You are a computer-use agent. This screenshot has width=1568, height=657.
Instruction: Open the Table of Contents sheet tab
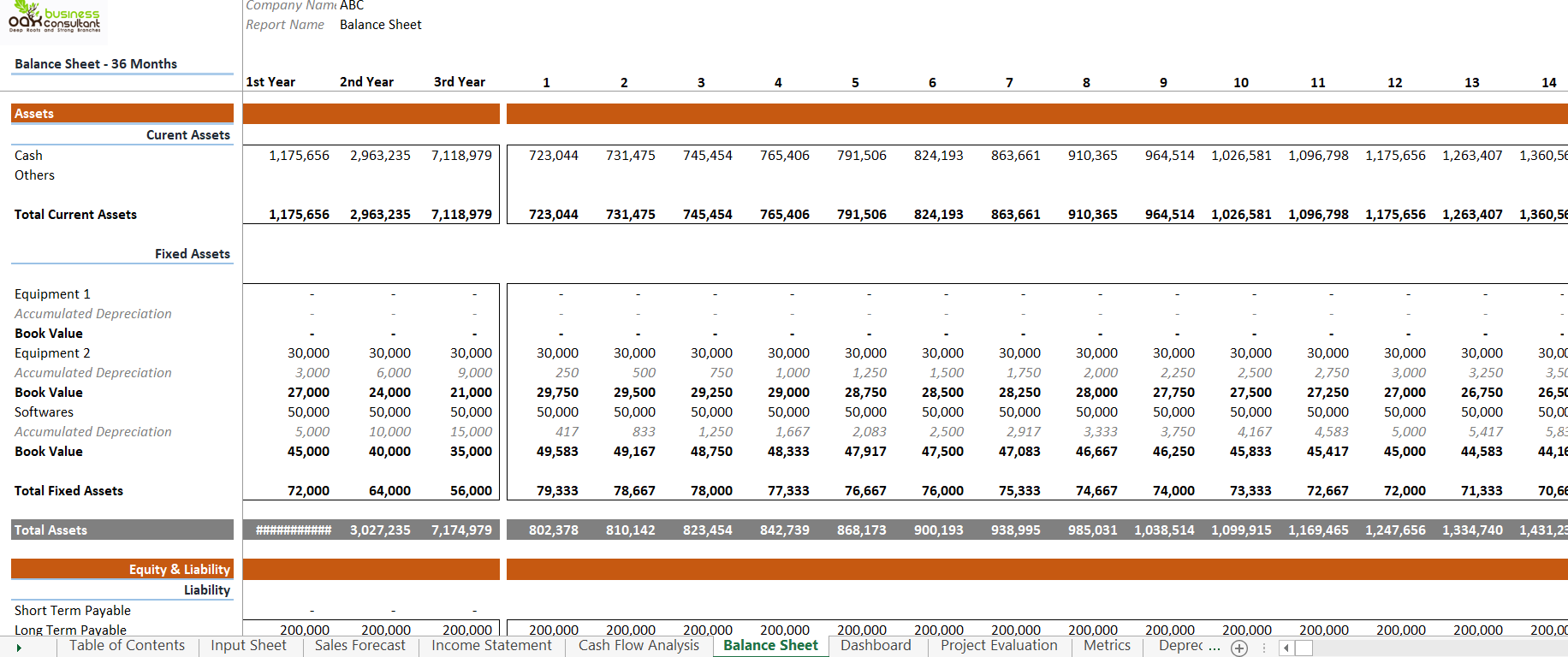127,646
